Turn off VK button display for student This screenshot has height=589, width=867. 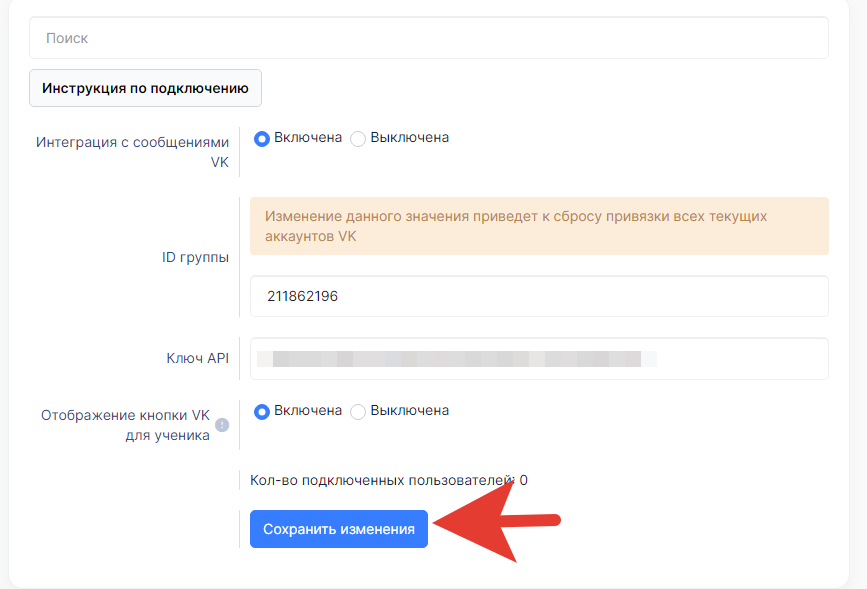tap(358, 411)
